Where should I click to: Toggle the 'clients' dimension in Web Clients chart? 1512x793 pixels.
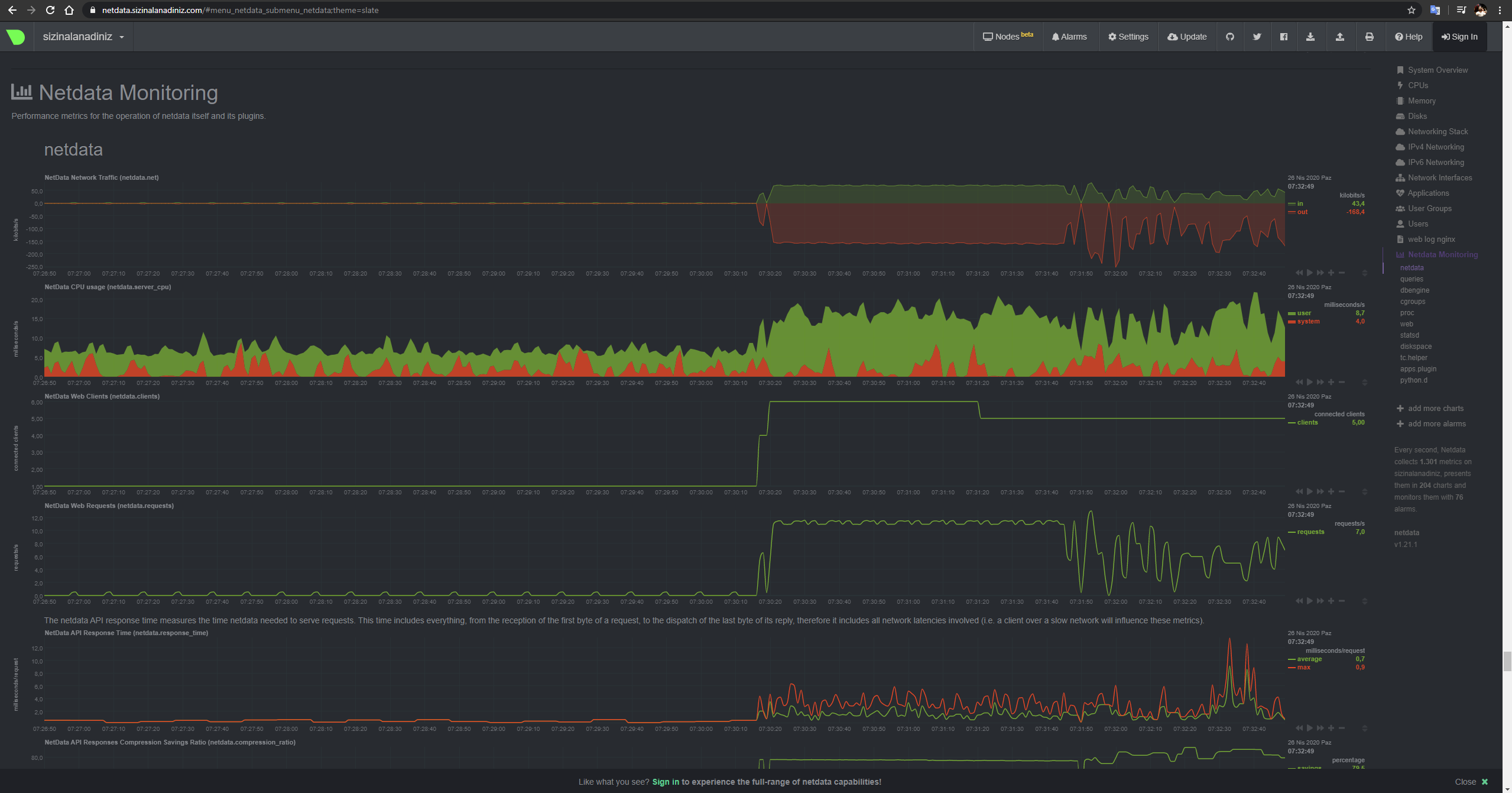(1307, 422)
